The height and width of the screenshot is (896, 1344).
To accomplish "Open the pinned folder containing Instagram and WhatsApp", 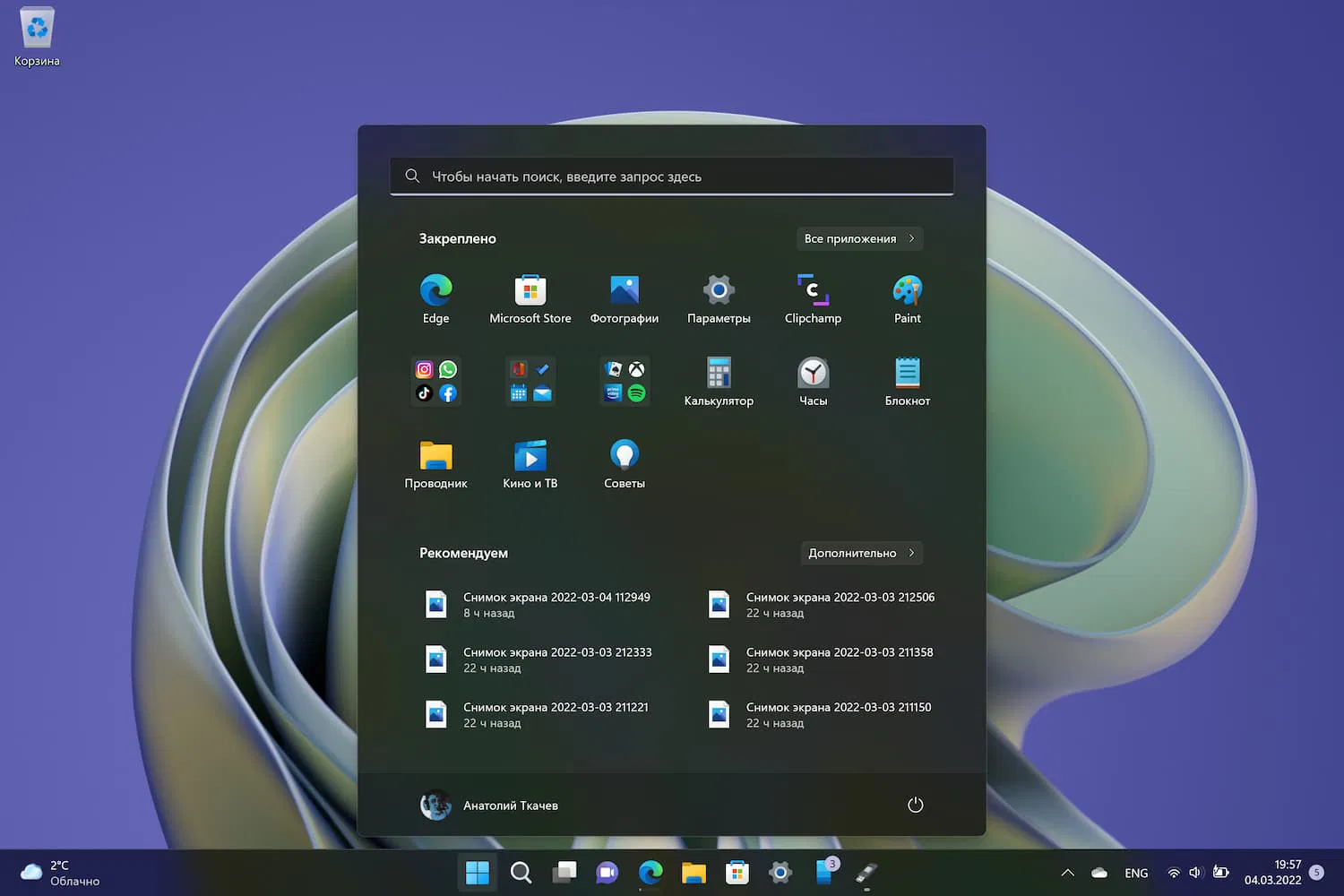I will click(436, 381).
